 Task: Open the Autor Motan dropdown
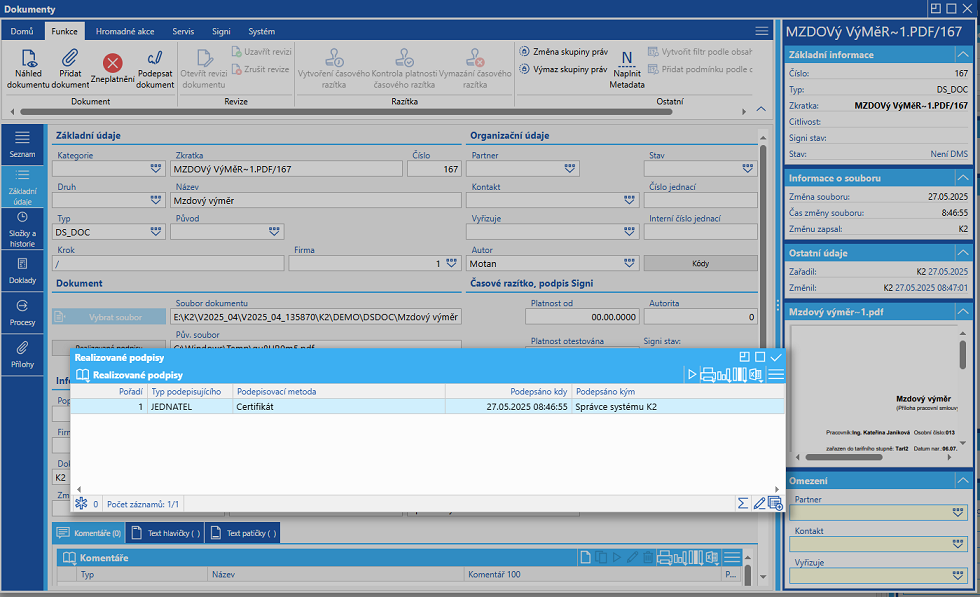(629, 264)
